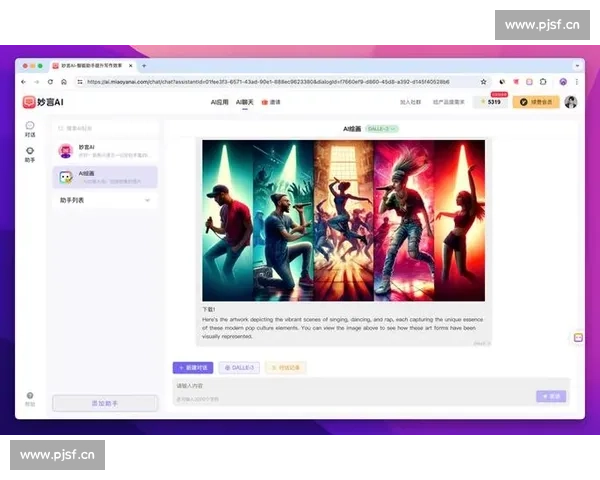The image size is (600, 480).
Task: Click the AI绘画 chat title
Action: pos(352,129)
